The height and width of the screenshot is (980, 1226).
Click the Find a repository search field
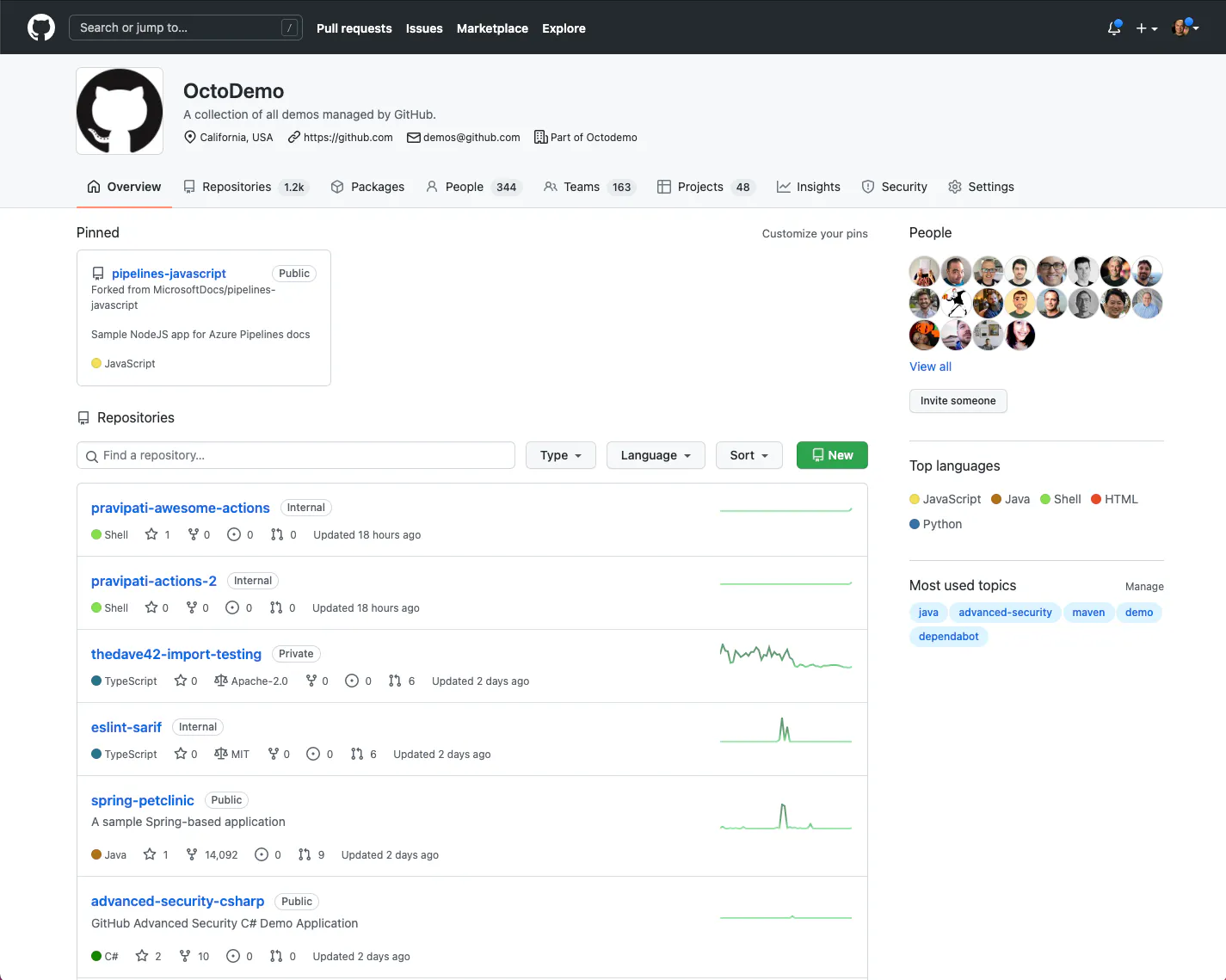point(296,455)
